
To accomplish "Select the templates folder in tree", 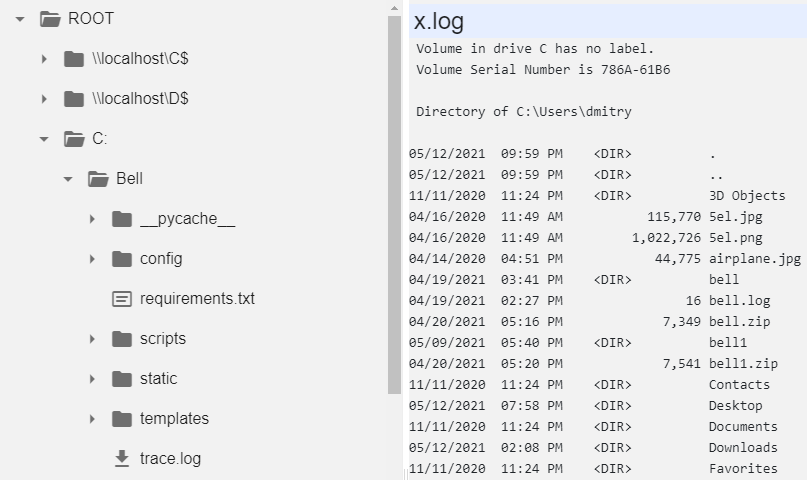I will click(174, 419).
